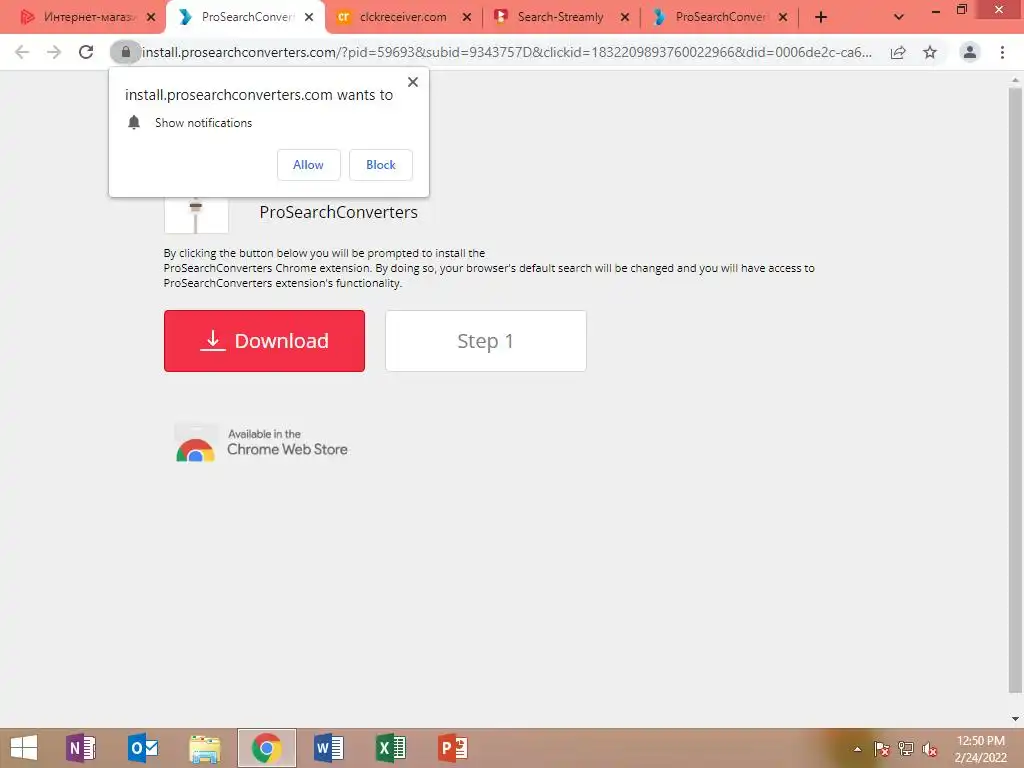
Task: Click the notification bell icon
Action: (x=134, y=123)
